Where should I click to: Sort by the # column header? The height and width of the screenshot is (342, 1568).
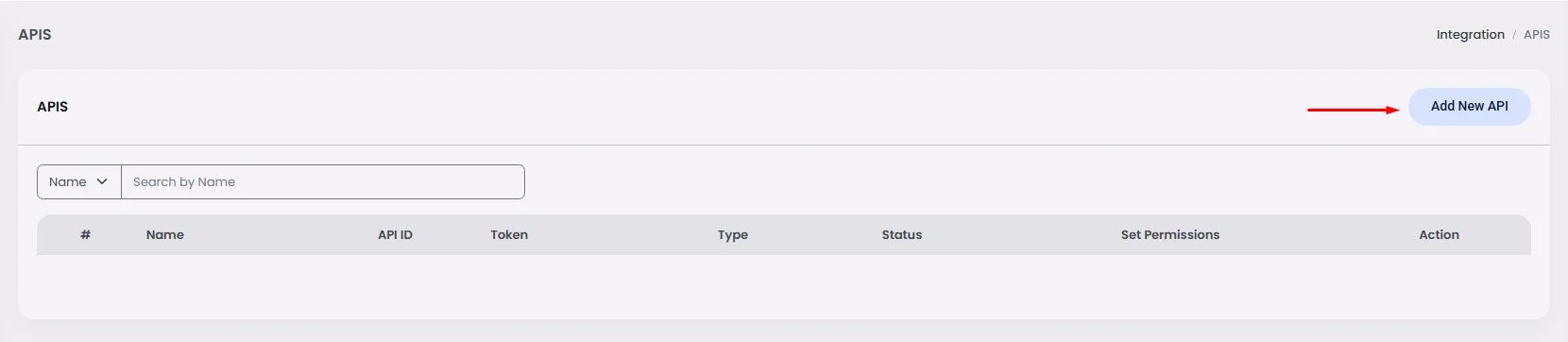85,234
